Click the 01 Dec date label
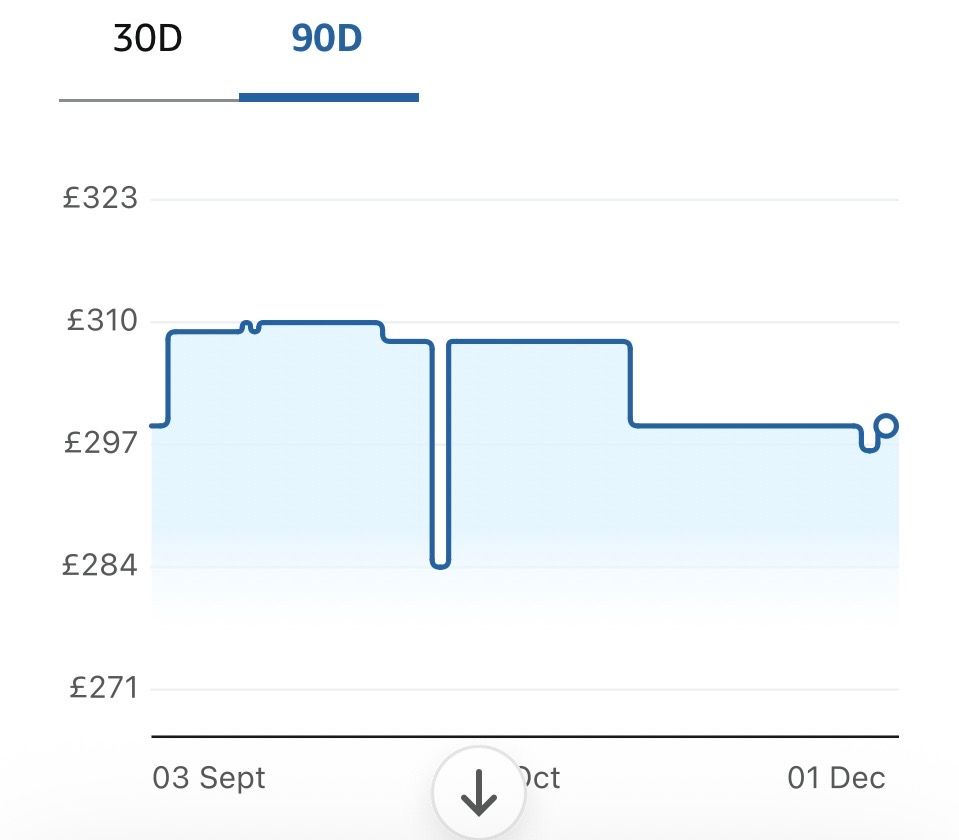This screenshot has height=840, width=959. pyautogui.click(x=836, y=778)
